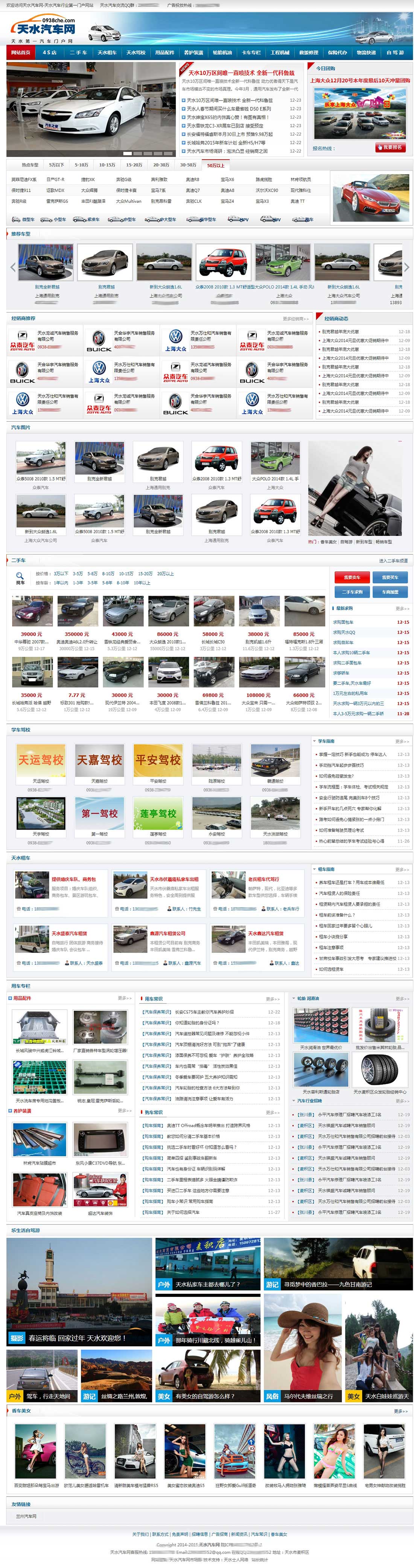Open the 莲亭驾校 driving school logo
Screen dimensions: 414x1568
(x=158, y=813)
